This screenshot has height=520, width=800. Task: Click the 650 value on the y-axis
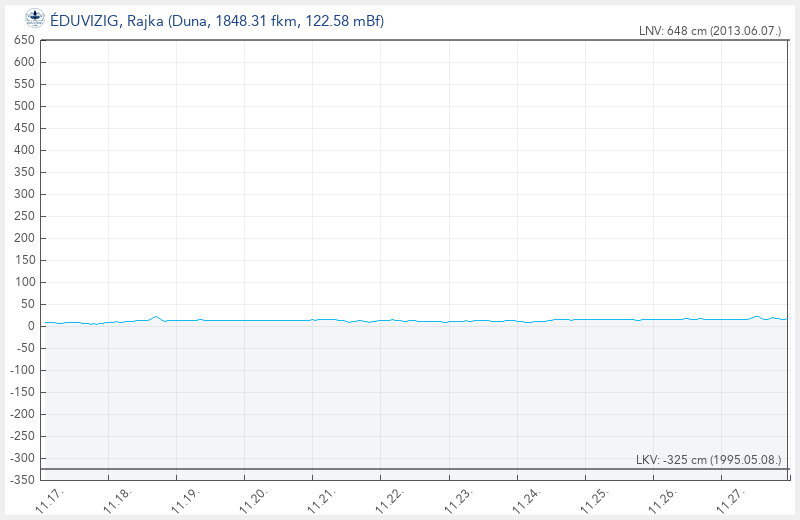[23, 40]
